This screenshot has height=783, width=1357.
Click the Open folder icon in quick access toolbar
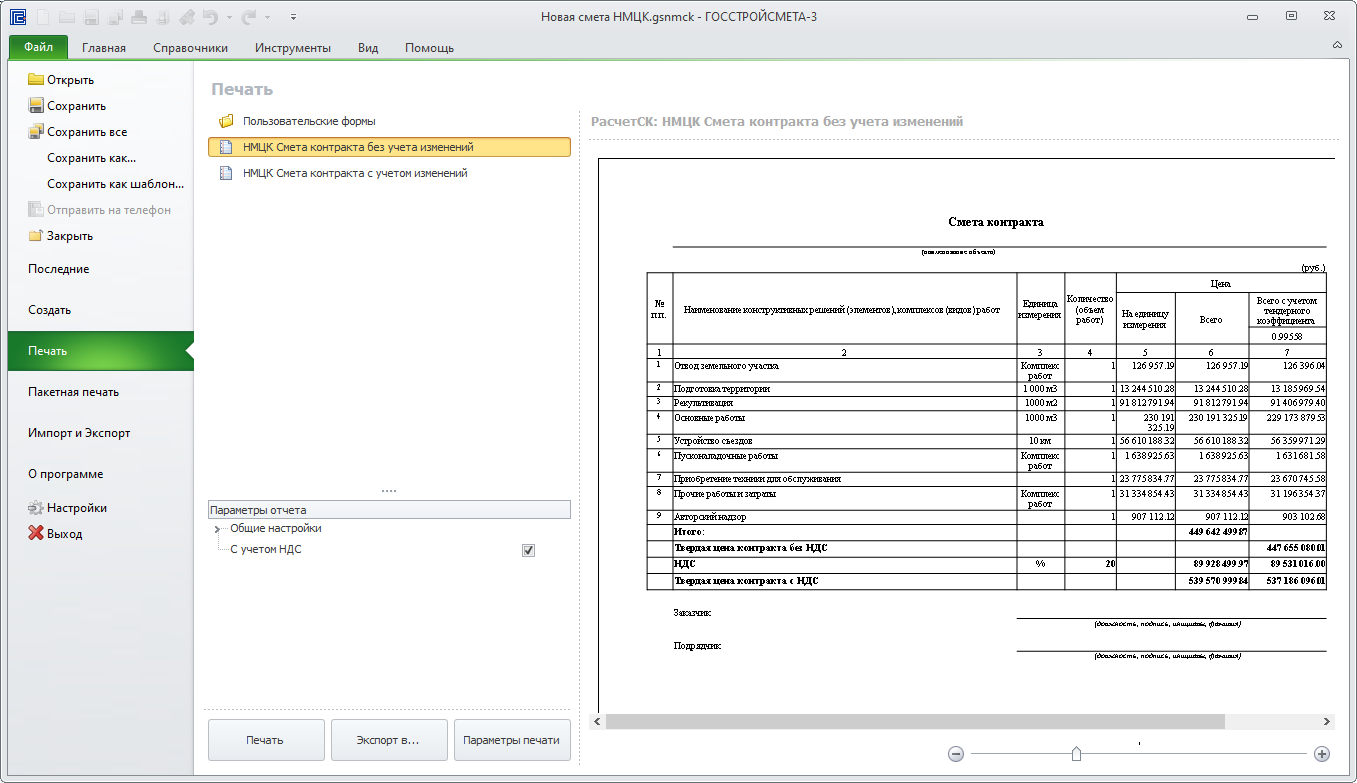tap(67, 16)
